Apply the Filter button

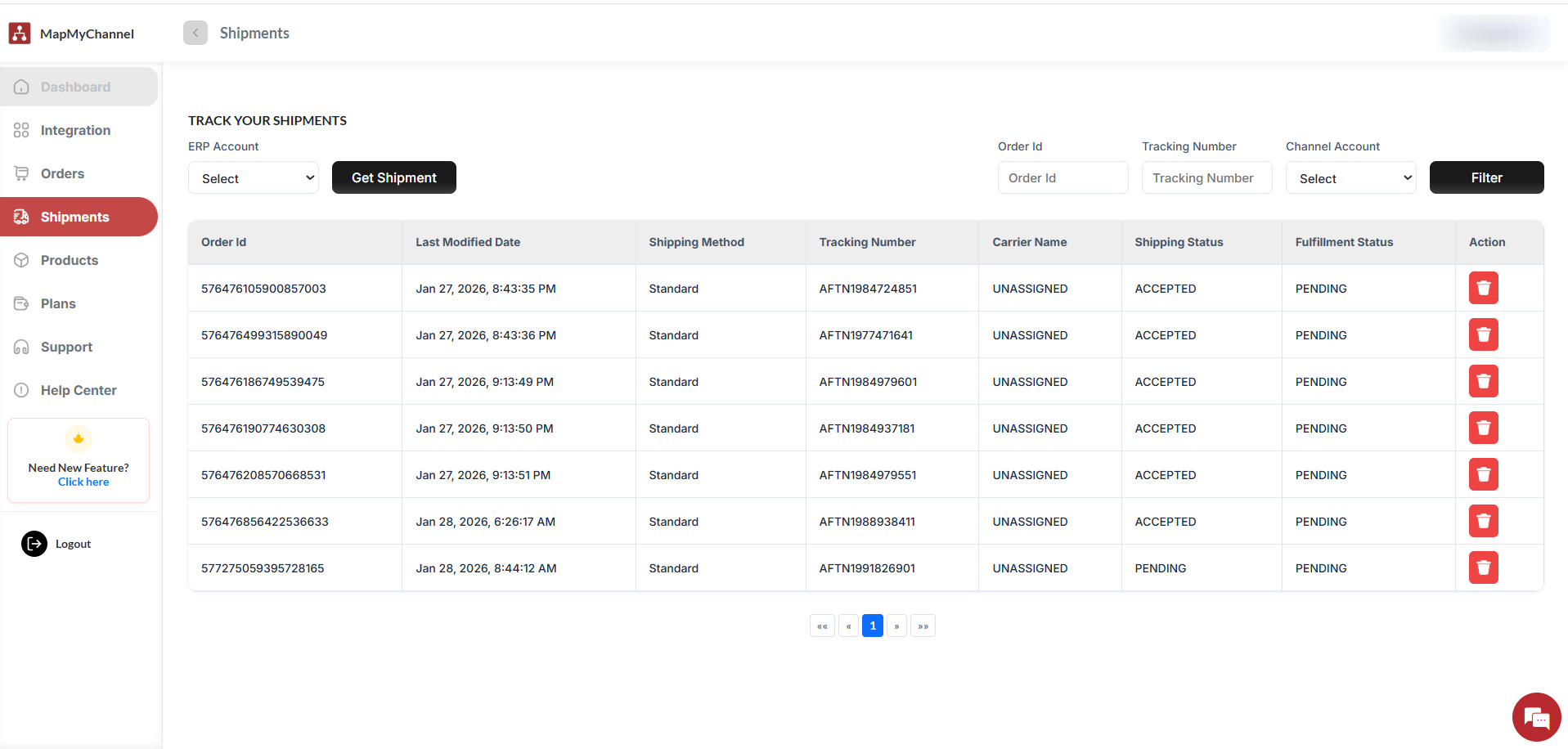(x=1485, y=178)
